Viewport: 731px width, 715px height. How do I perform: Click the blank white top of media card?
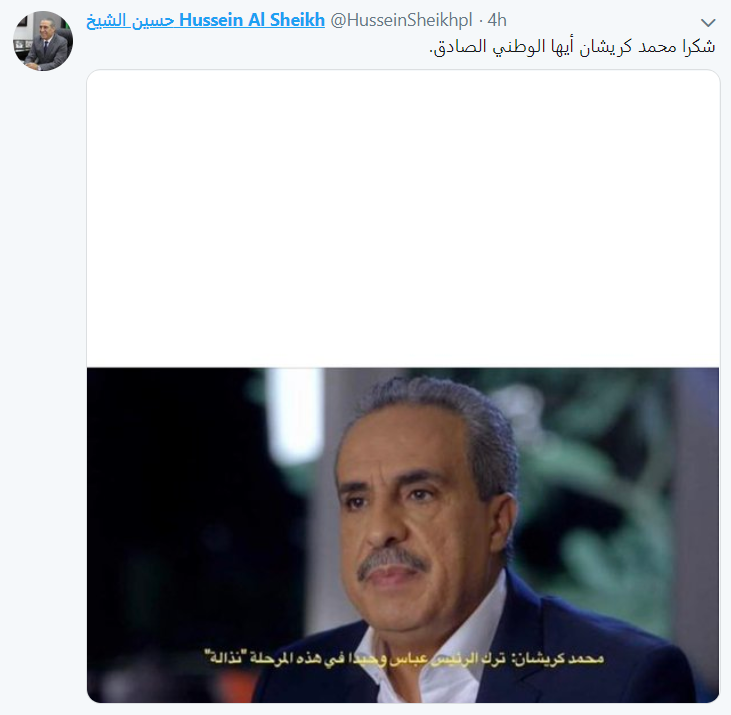(403, 218)
